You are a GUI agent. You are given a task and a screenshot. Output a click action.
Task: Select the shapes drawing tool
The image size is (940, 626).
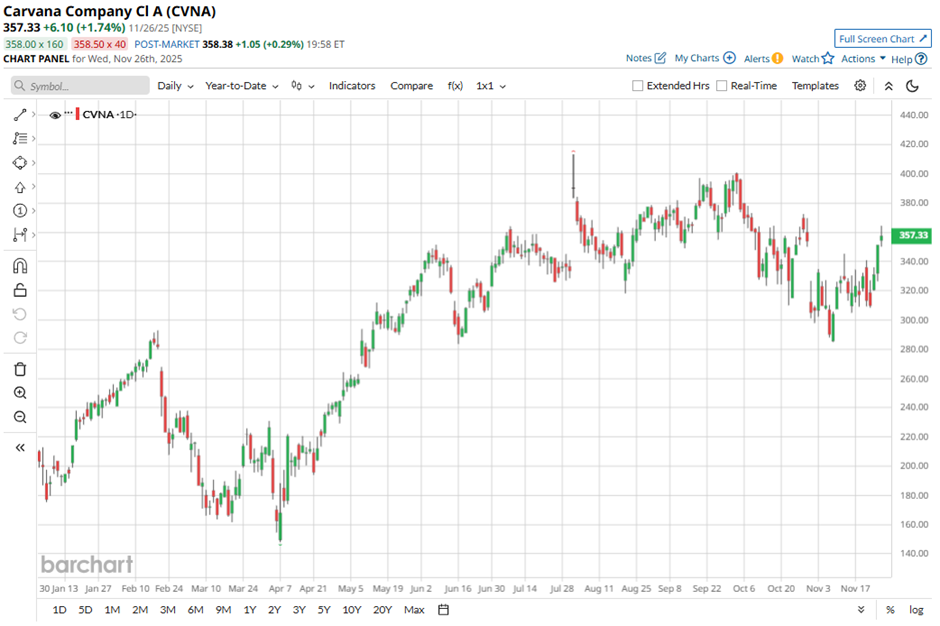pyautogui.click(x=20, y=162)
